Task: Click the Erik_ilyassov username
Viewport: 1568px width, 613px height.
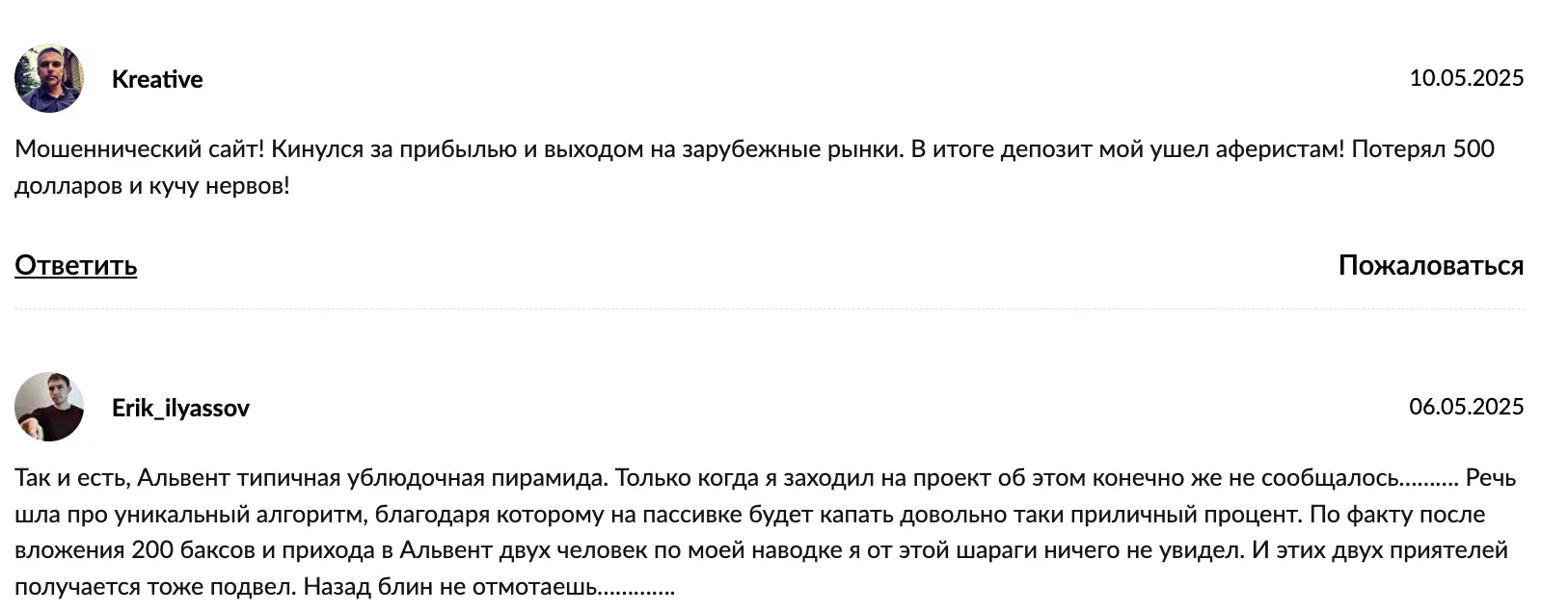Action: point(179,408)
